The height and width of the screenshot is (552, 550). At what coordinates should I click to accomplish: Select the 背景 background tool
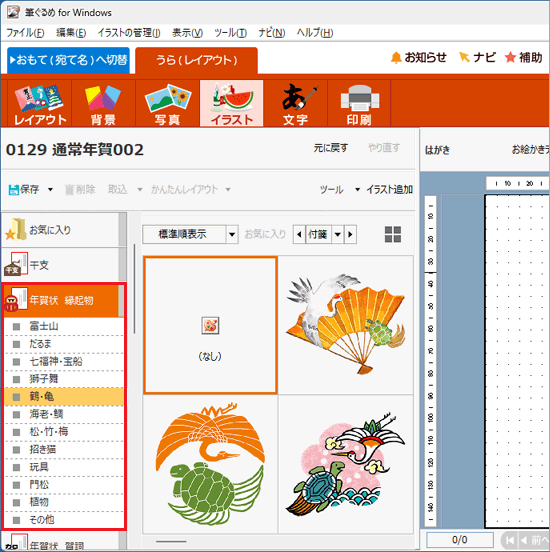(x=103, y=104)
